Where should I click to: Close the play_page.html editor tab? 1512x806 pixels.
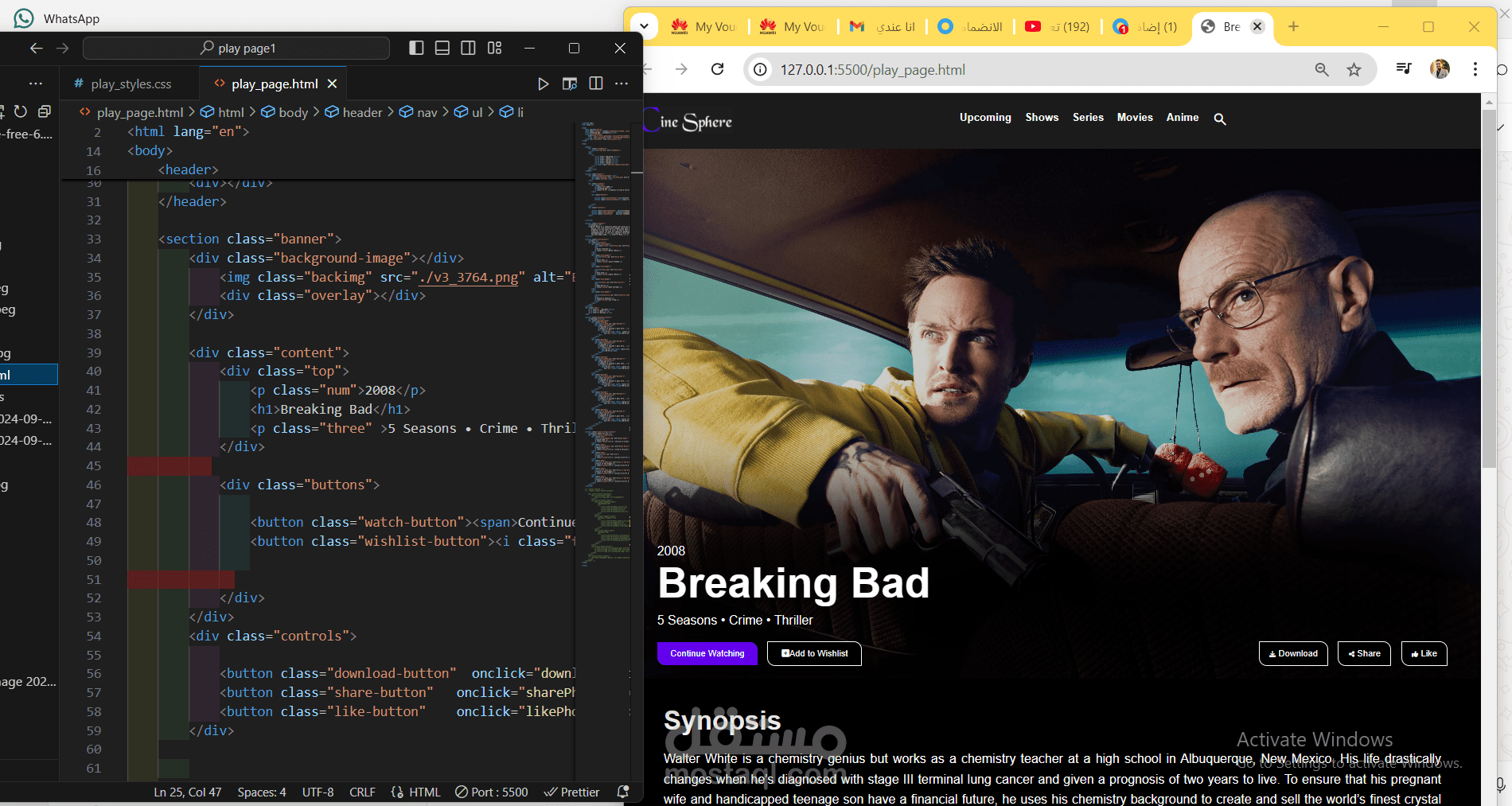(x=333, y=84)
